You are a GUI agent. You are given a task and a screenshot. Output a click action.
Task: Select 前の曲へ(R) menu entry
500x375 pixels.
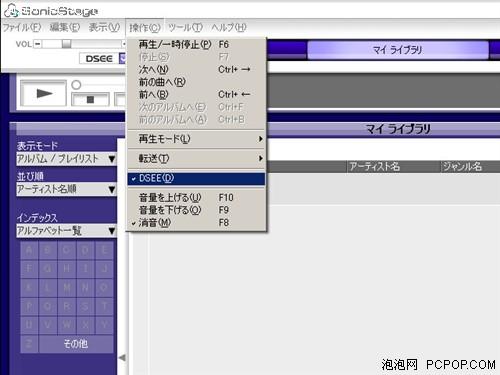click(x=196, y=82)
